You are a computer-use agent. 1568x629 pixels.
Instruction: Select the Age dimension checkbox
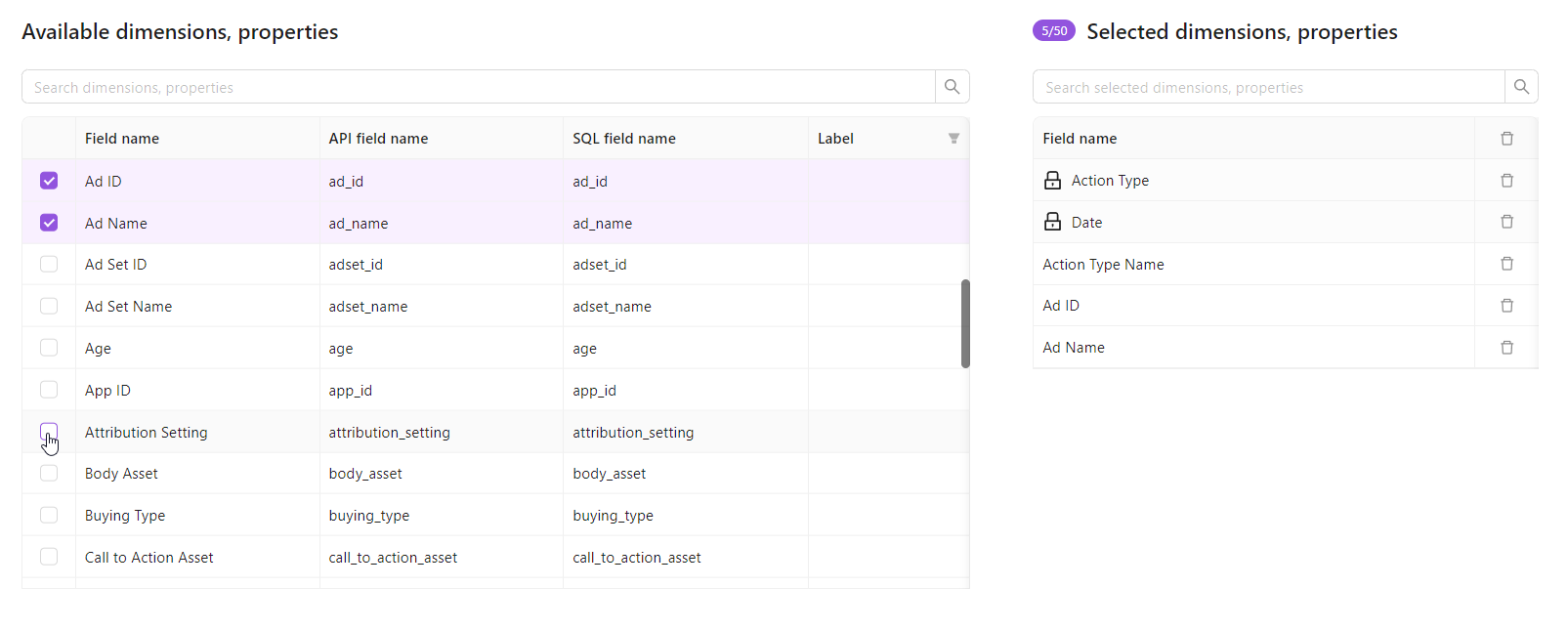pyautogui.click(x=49, y=348)
